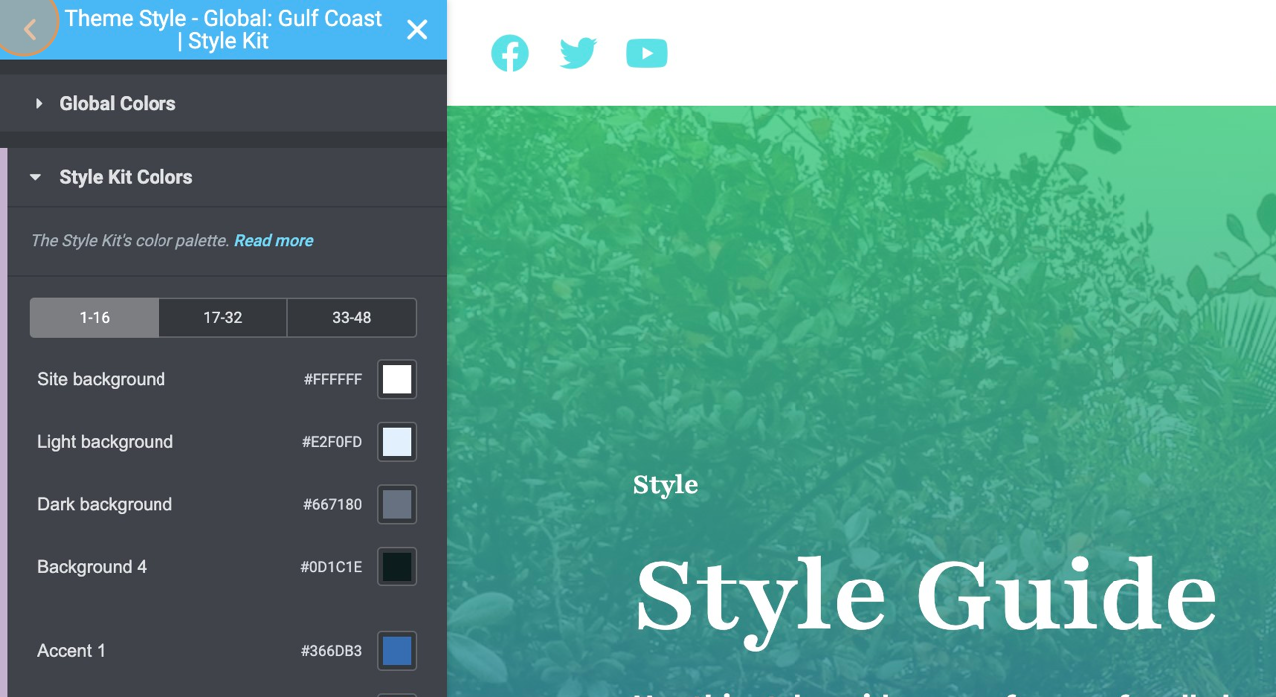Select the #E2F0FD hex value
The image size is (1276, 697).
point(332,442)
